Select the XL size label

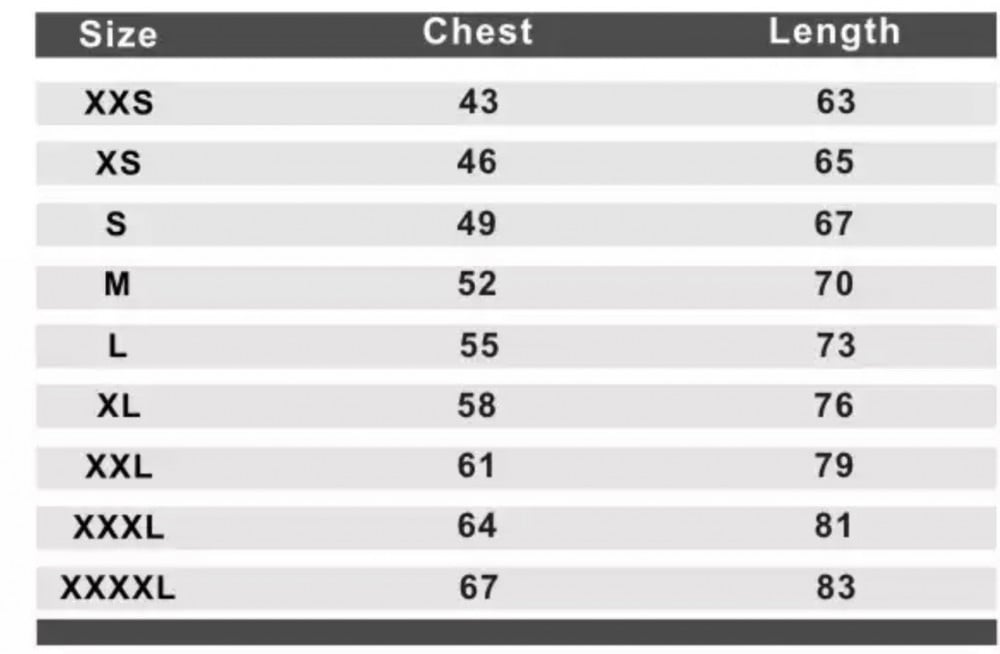(x=118, y=406)
